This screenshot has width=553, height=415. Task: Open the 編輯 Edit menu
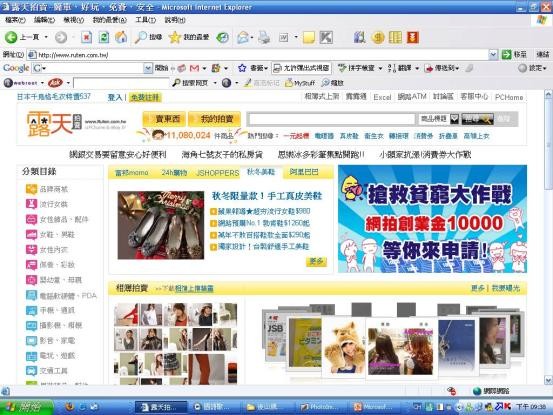(x=44, y=20)
